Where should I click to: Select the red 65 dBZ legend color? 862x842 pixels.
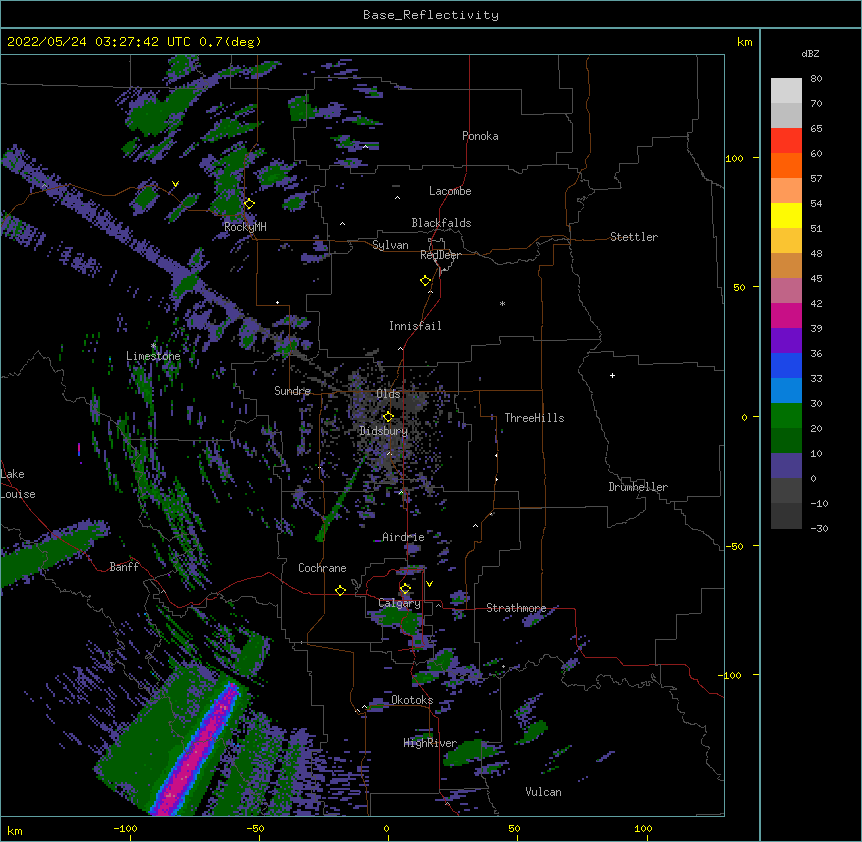(786, 141)
